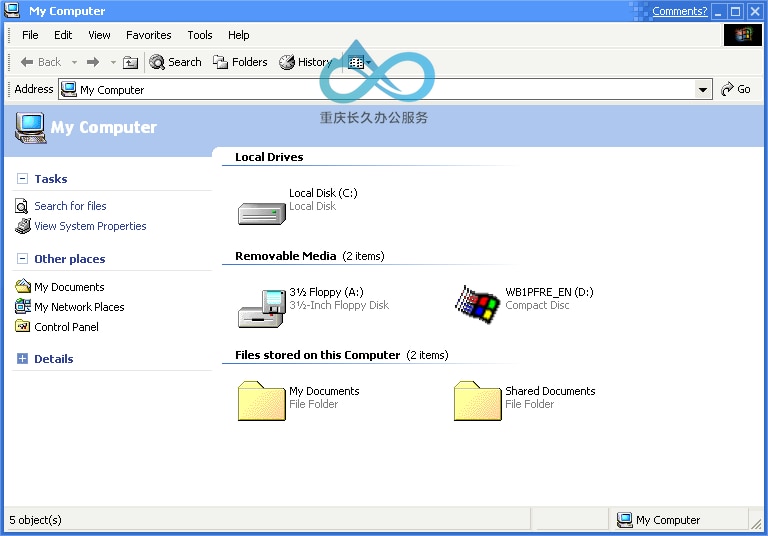The image size is (768, 536).
Task: Open the Forward history dropdown arrow
Action: pos(113,62)
